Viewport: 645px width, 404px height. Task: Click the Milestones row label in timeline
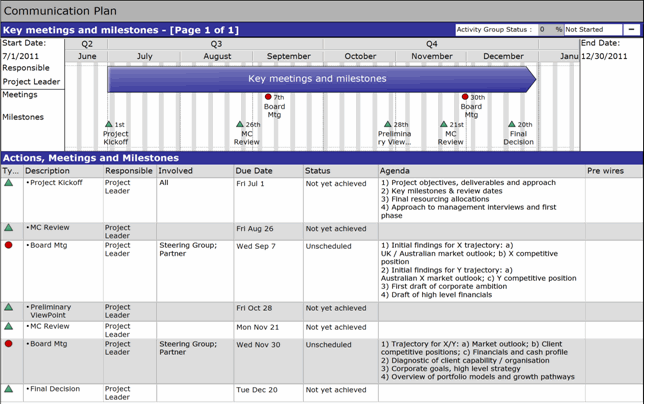click(23, 117)
